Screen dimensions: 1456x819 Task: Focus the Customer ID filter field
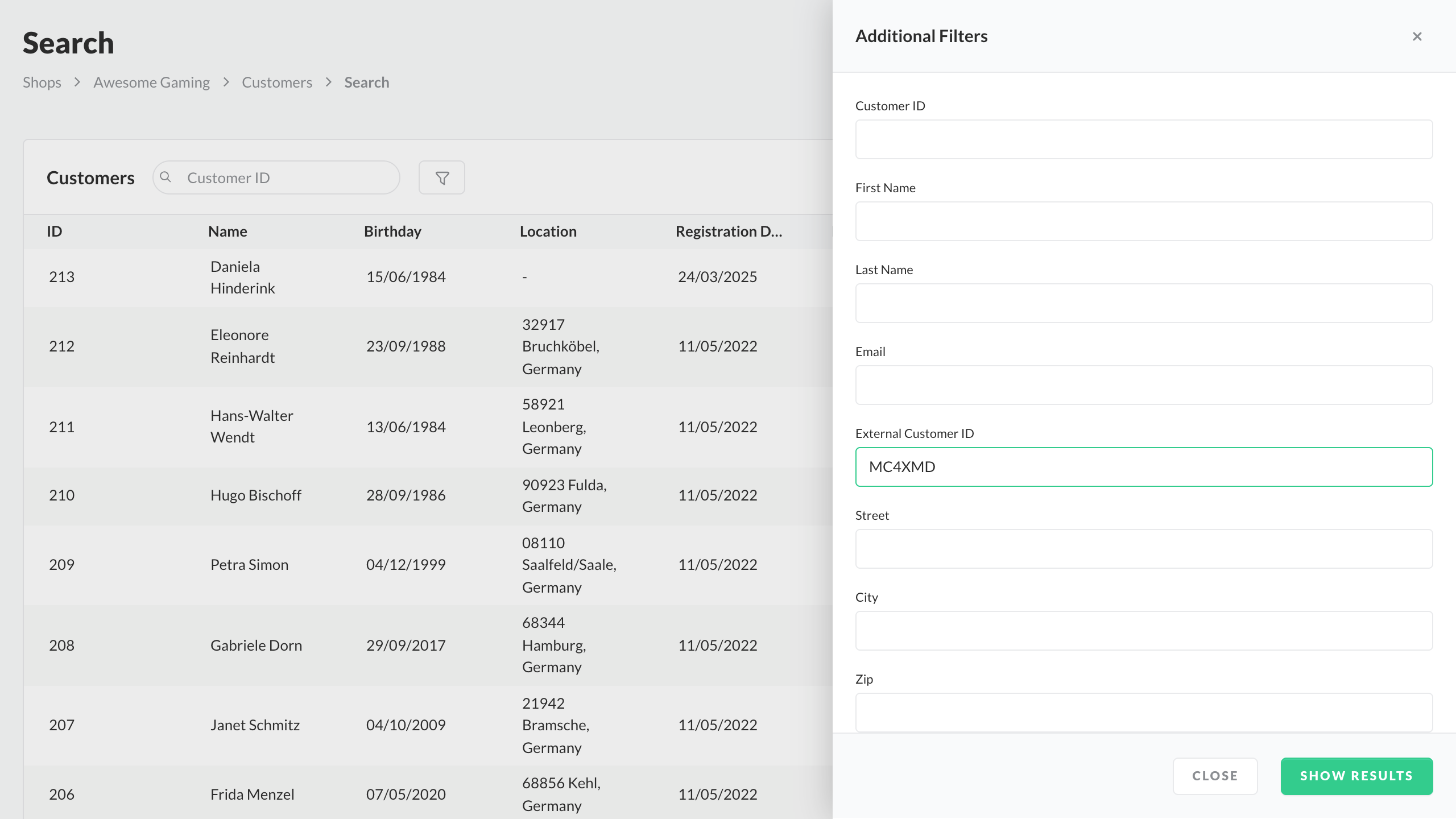[x=1143, y=139]
